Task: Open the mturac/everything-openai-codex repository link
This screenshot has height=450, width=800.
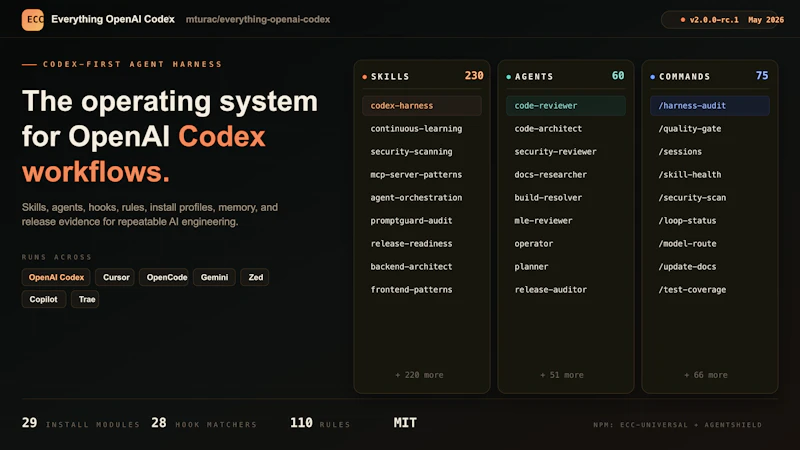Action: point(258,19)
